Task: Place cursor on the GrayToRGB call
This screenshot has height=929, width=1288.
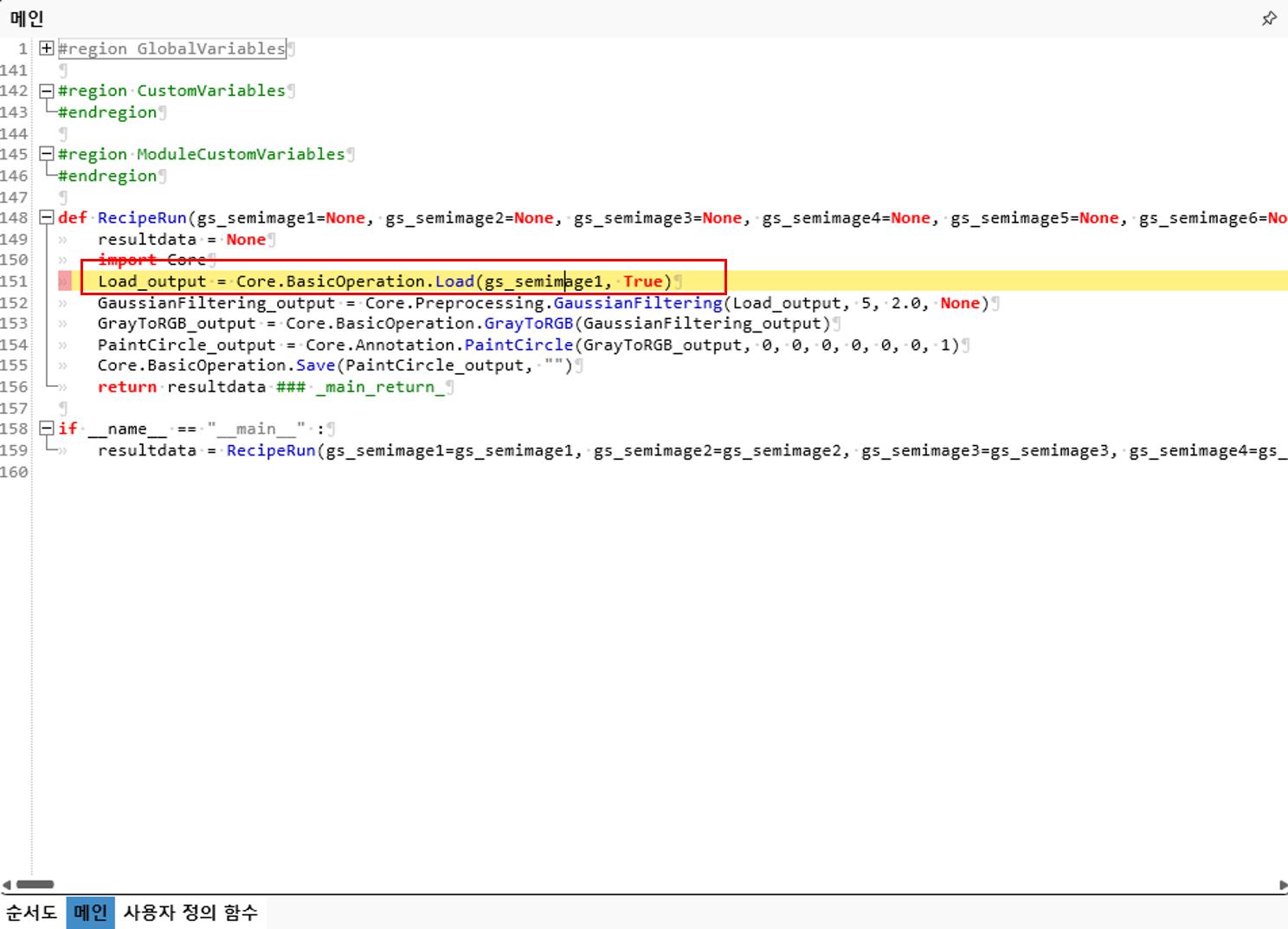Action: 528,324
